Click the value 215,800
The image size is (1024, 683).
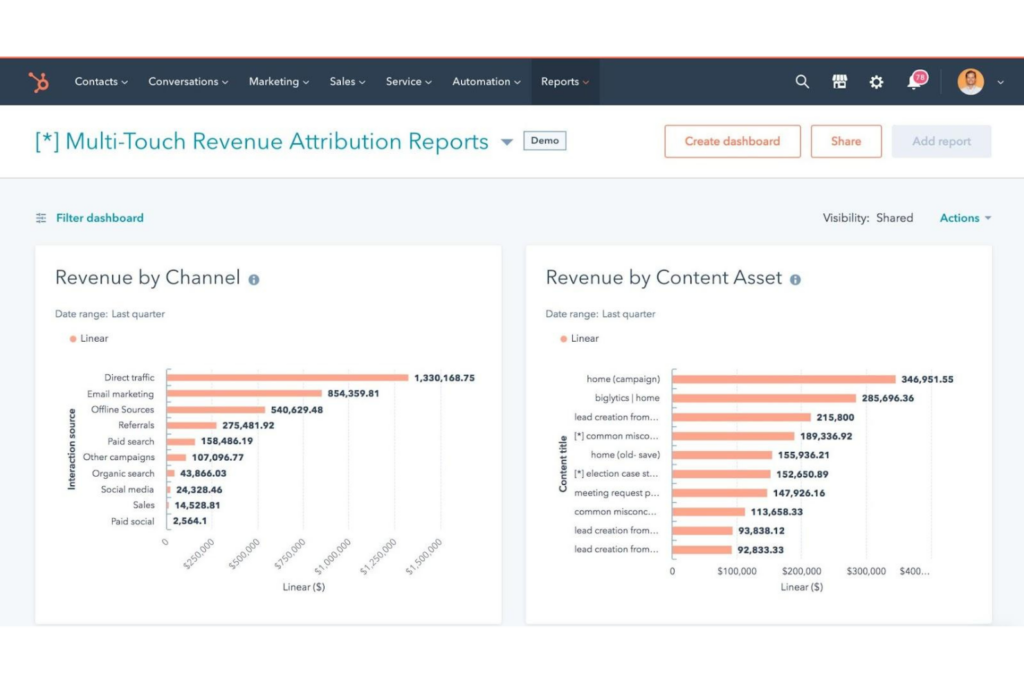click(x=835, y=417)
